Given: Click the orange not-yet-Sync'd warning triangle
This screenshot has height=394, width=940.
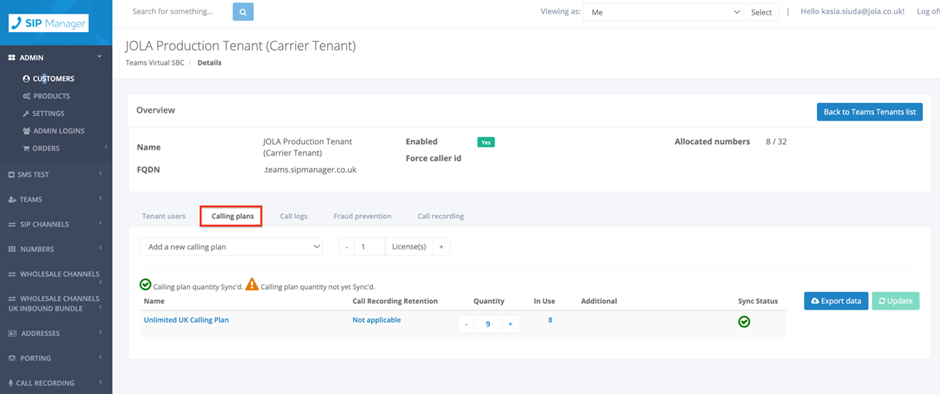Looking at the screenshot, I should click(252, 284).
